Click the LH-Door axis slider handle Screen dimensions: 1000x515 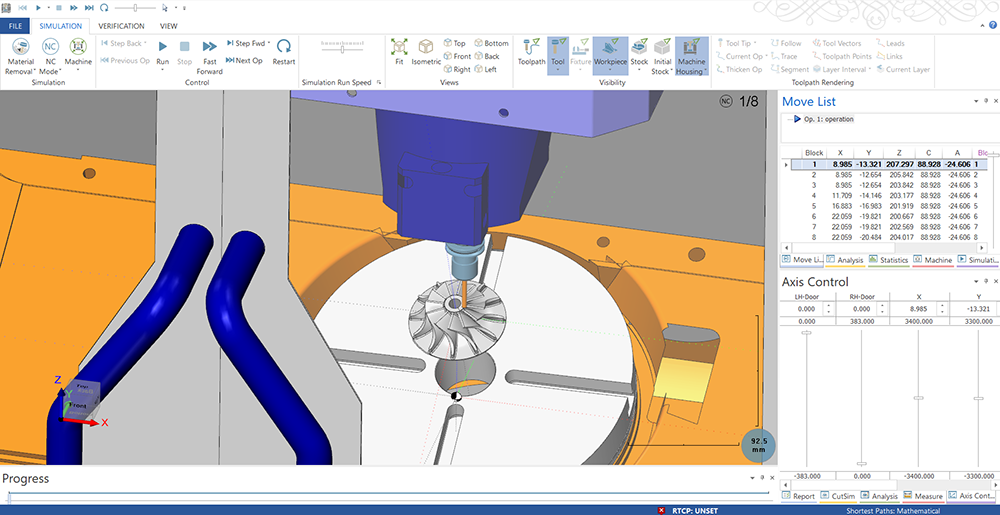806,333
